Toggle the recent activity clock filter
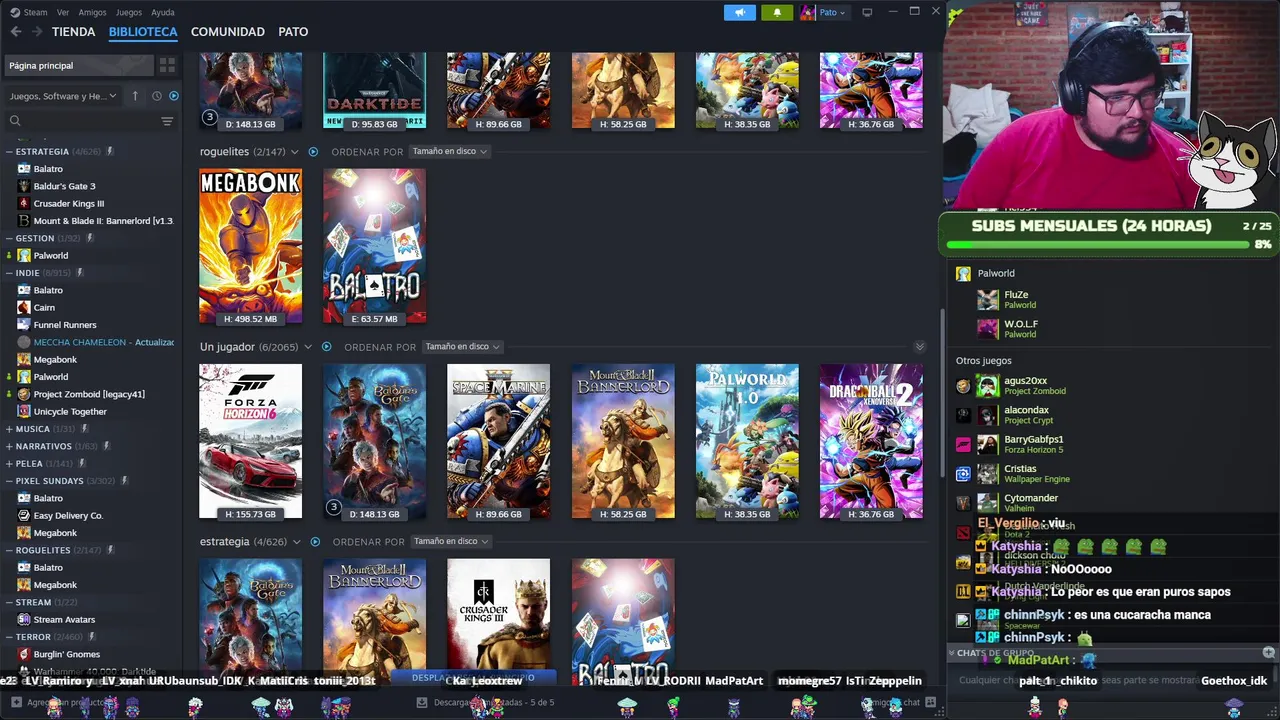The width and height of the screenshot is (1280, 720). 157,96
